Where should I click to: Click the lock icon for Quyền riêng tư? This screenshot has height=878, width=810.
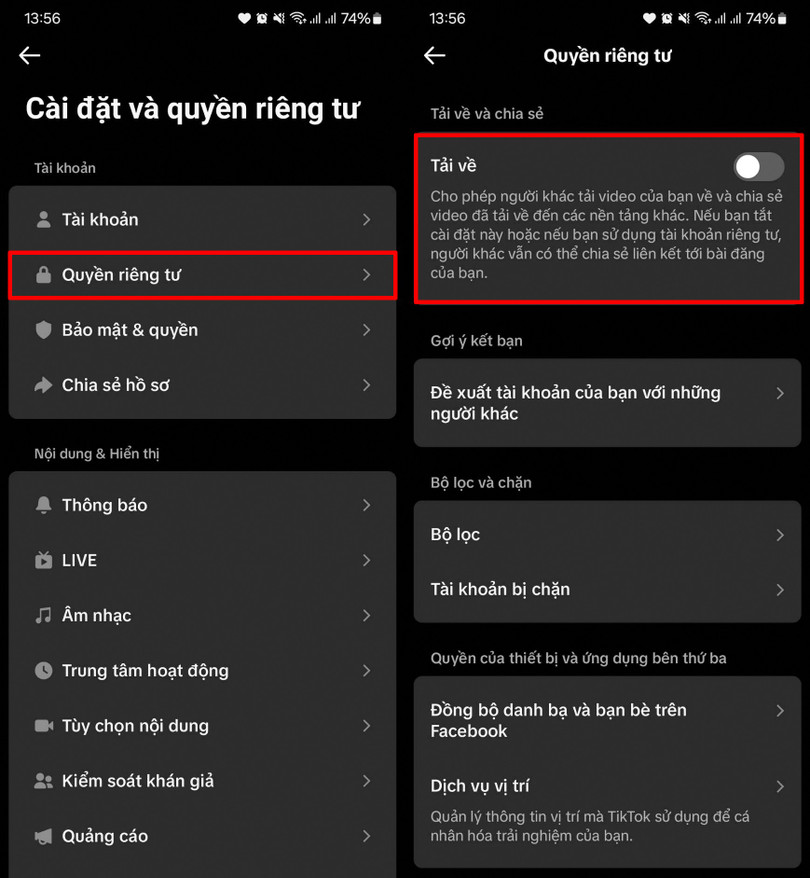[43, 274]
